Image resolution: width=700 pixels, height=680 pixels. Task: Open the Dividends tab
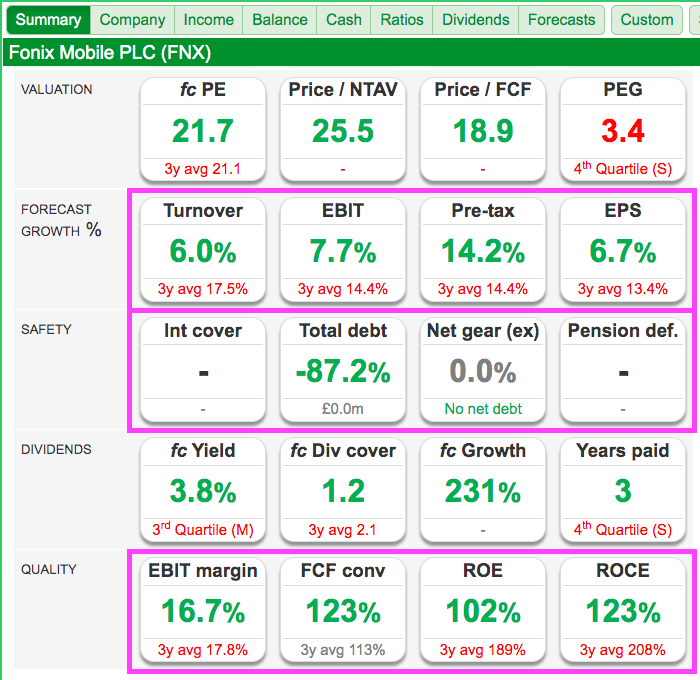[x=475, y=20]
